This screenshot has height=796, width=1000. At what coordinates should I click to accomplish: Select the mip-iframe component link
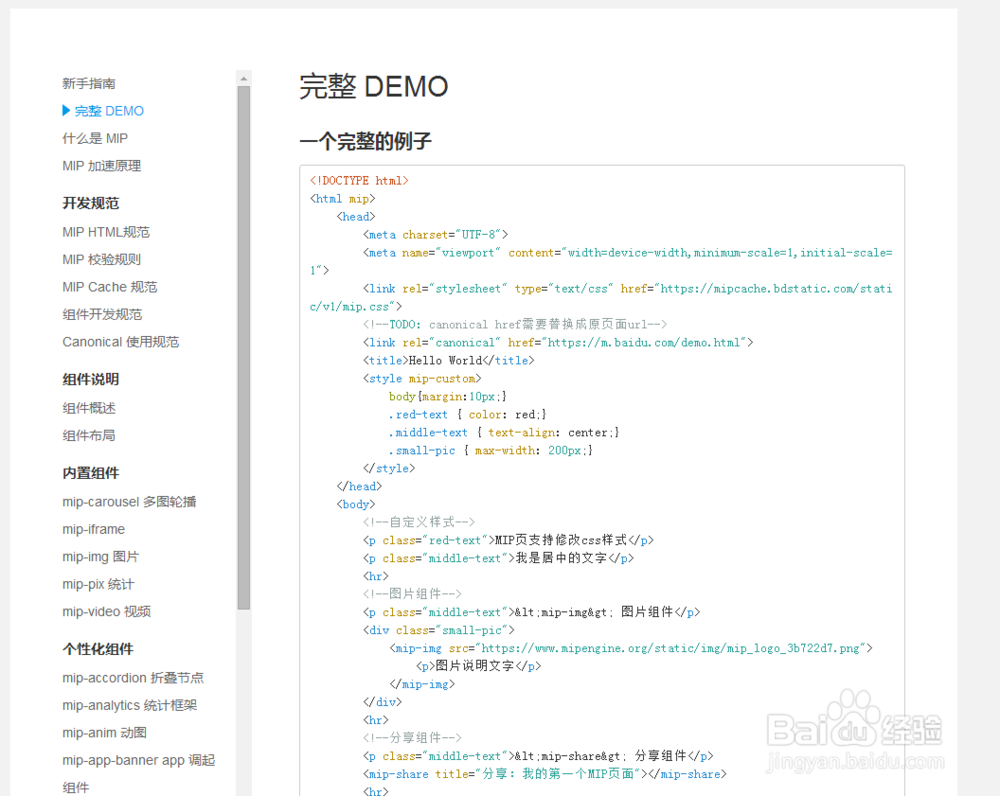[93, 529]
